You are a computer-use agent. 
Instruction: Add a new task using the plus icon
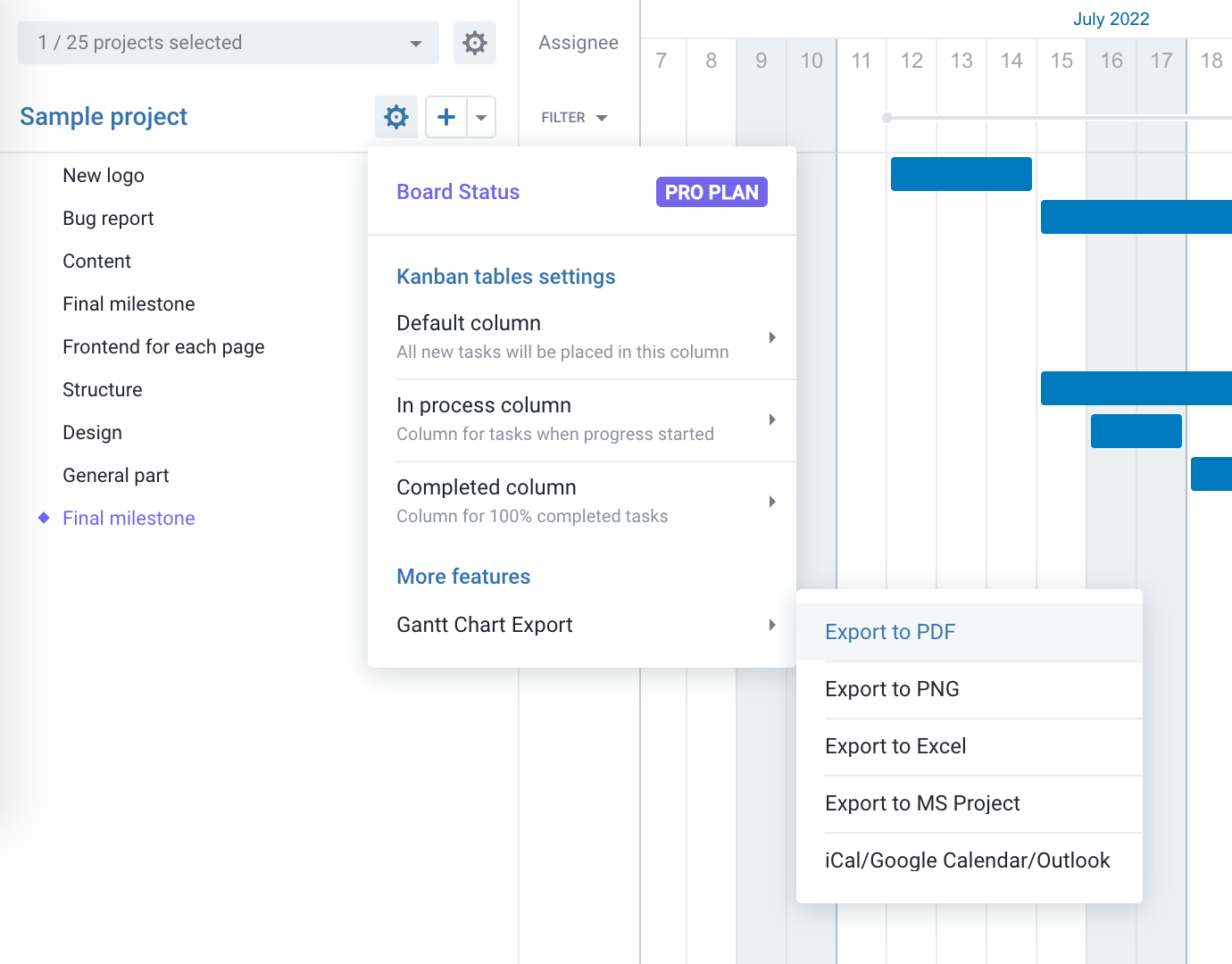tap(445, 117)
